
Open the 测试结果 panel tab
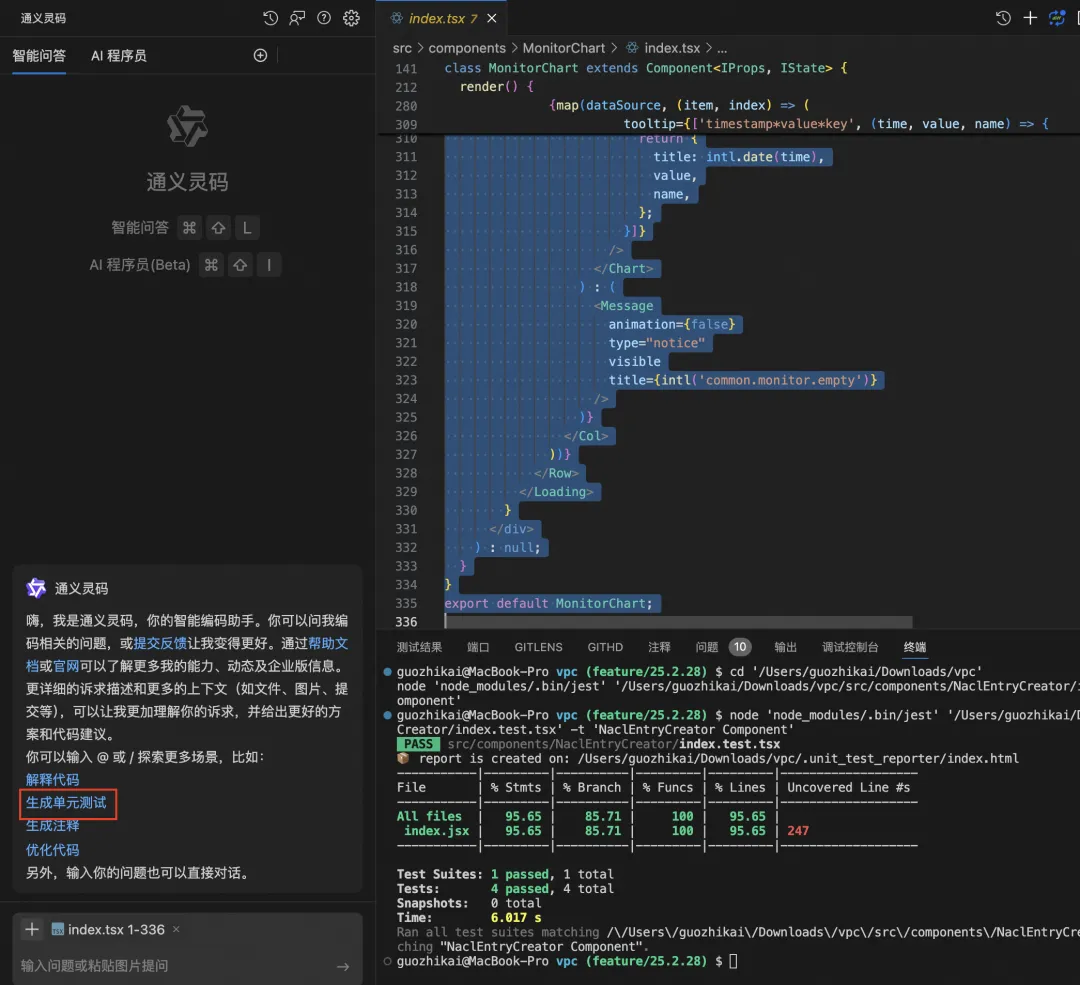[x=419, y=647]
